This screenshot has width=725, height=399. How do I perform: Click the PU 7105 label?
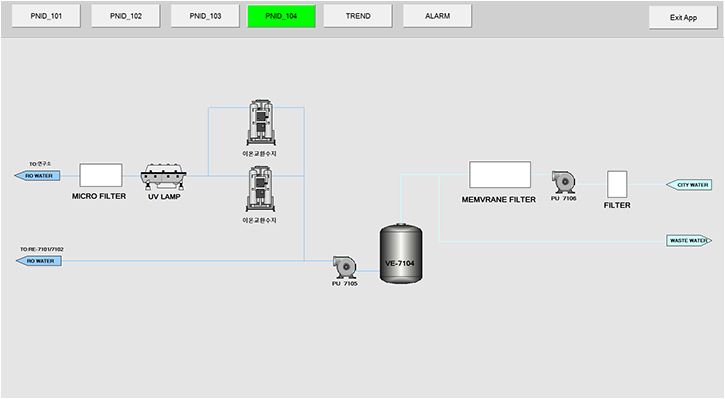point(344,284)
